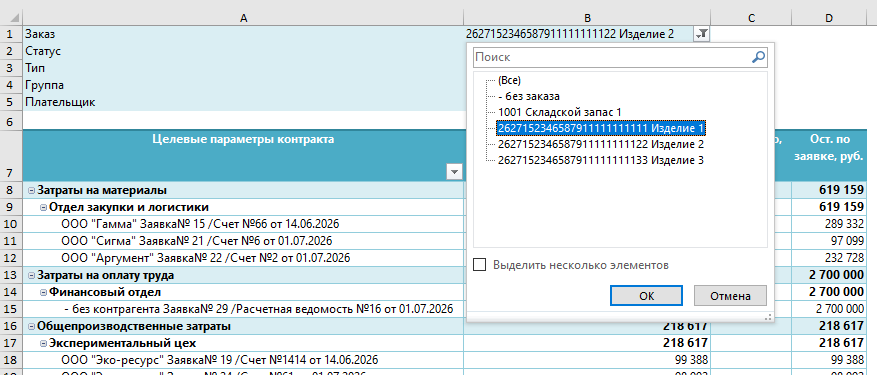Collapse the 'Отдел закупки и логистики' group
This screenshot has width=877, height=375.
[x=43, y=207]
